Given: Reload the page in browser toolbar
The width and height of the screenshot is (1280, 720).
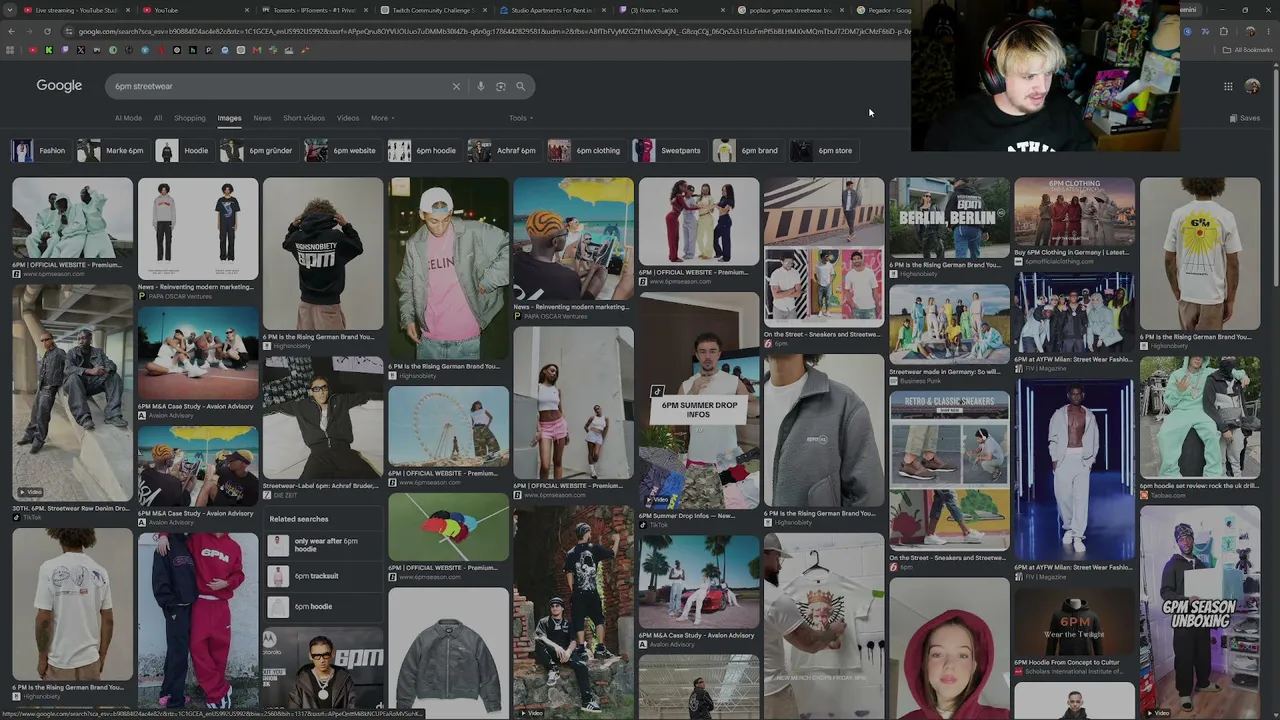Looking at the screenshot, I should tap(47, 31).
